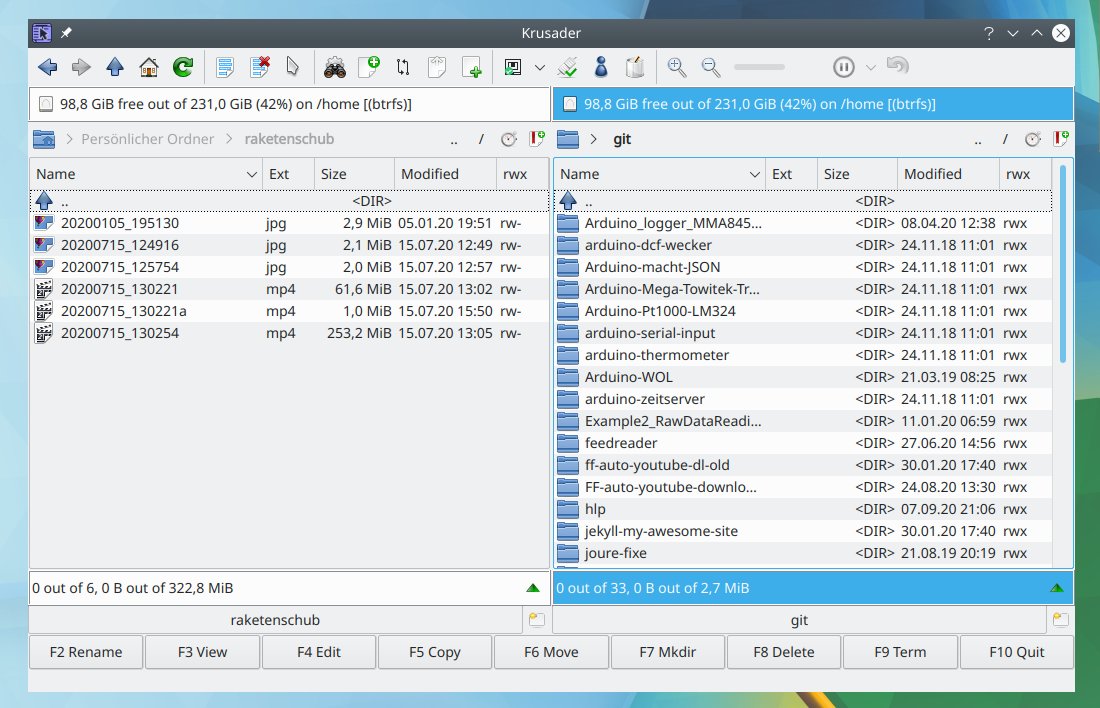The height and width of the screenshot is (708, 1100).
Task: Click the undo job arrow icon
Action: pos(897,67)
